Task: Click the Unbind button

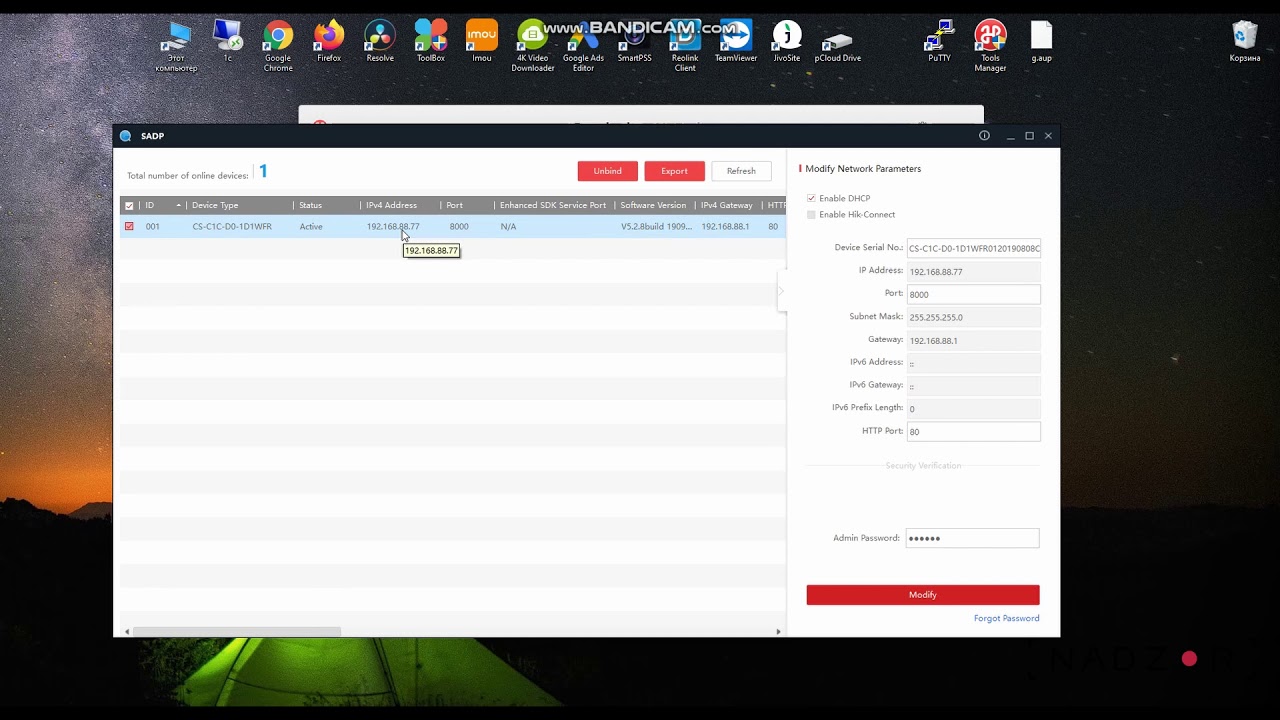Action: point(607,171)
